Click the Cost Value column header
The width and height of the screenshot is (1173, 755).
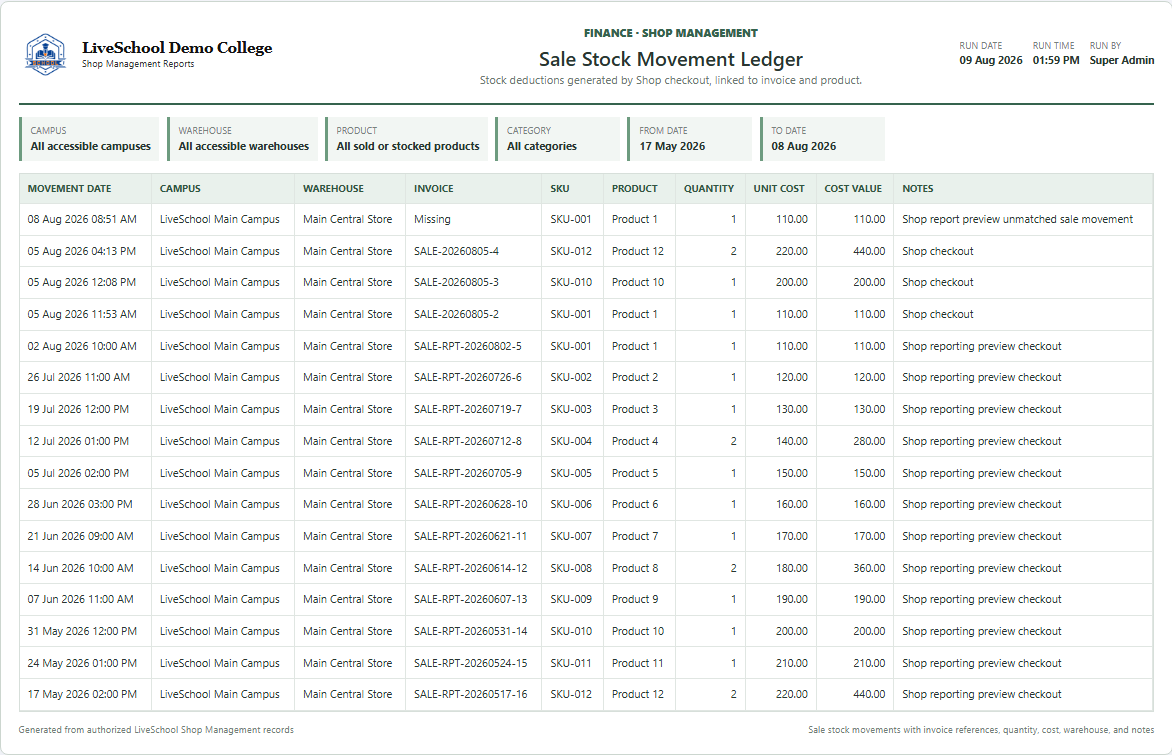853,189
